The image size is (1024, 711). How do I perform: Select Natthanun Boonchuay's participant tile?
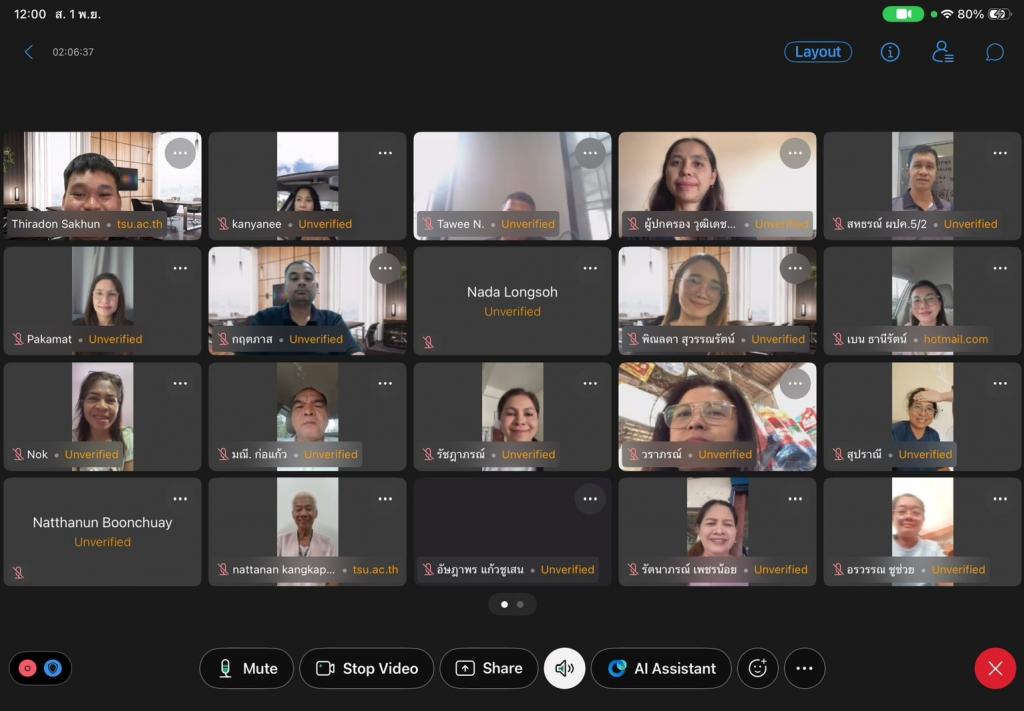pos(102,531)
